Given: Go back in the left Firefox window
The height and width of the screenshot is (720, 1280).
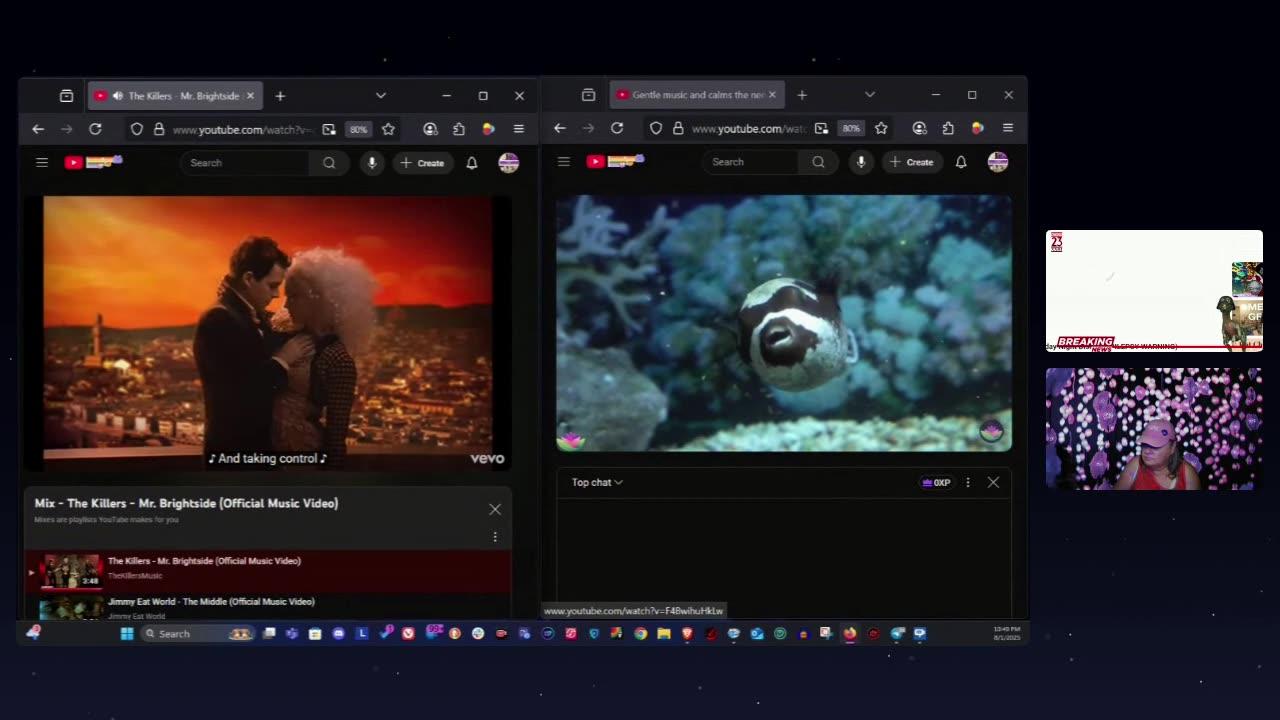Looking at the screenshot, I should coord(38,129).
